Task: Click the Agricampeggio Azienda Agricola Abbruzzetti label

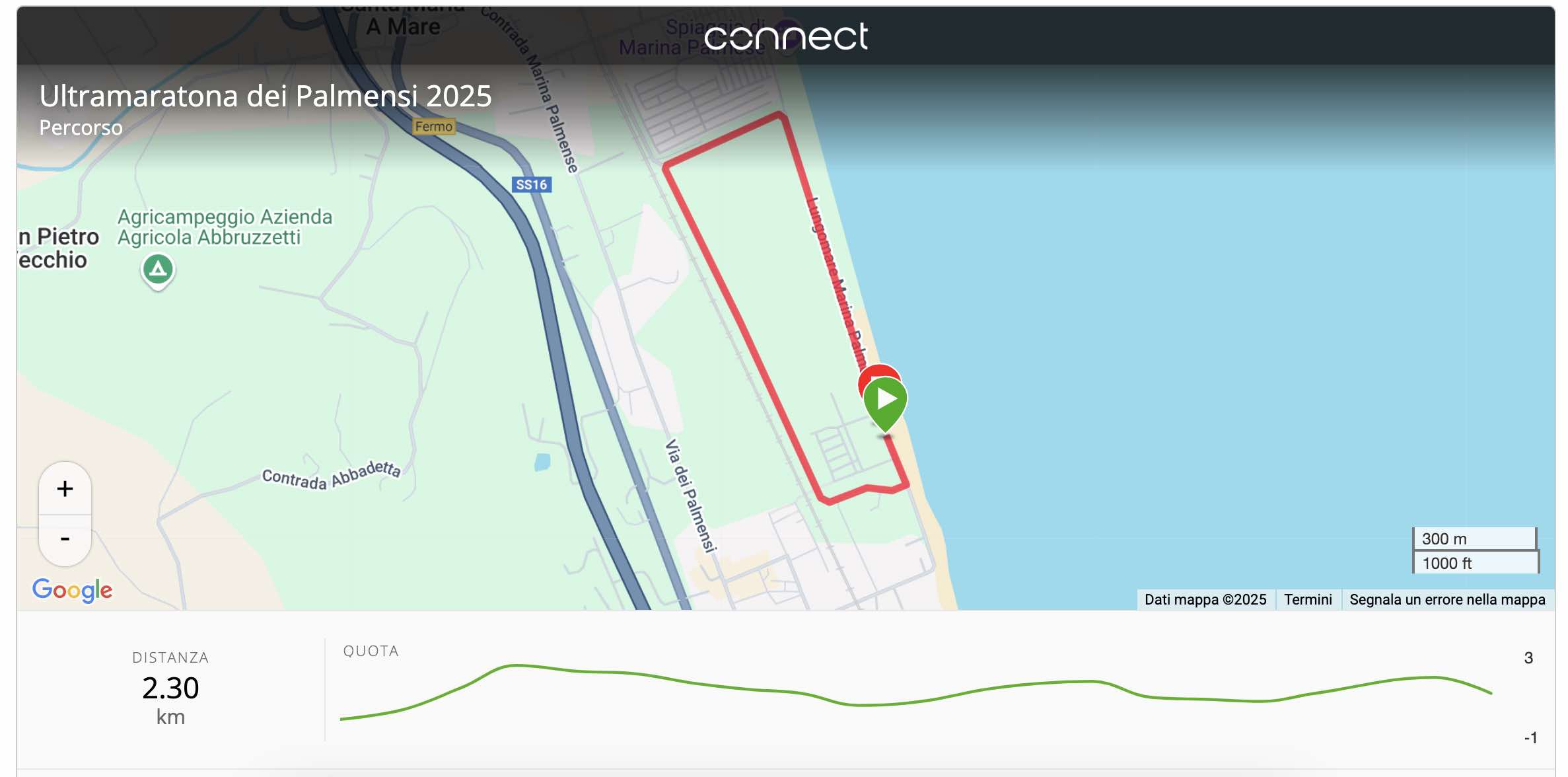Action: point(225,227)
